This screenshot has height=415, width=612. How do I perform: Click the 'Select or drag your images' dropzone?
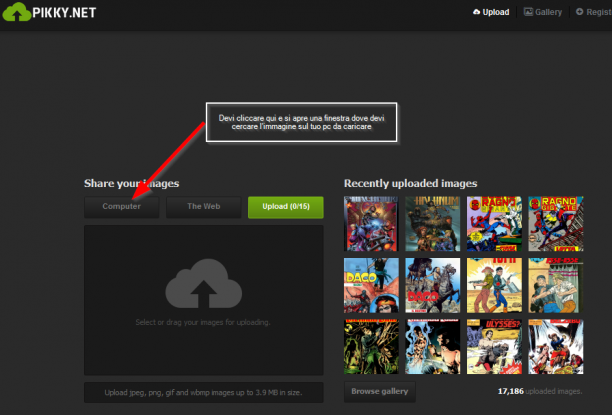pos(204,300)
